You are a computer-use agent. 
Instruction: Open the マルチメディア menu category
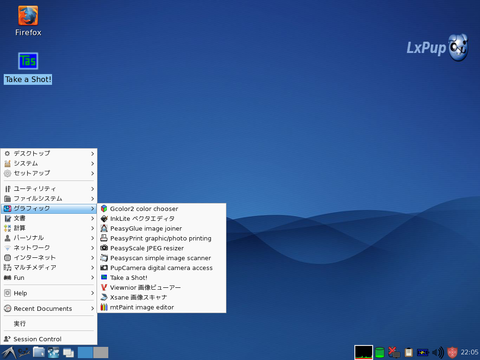pos(49,268)
